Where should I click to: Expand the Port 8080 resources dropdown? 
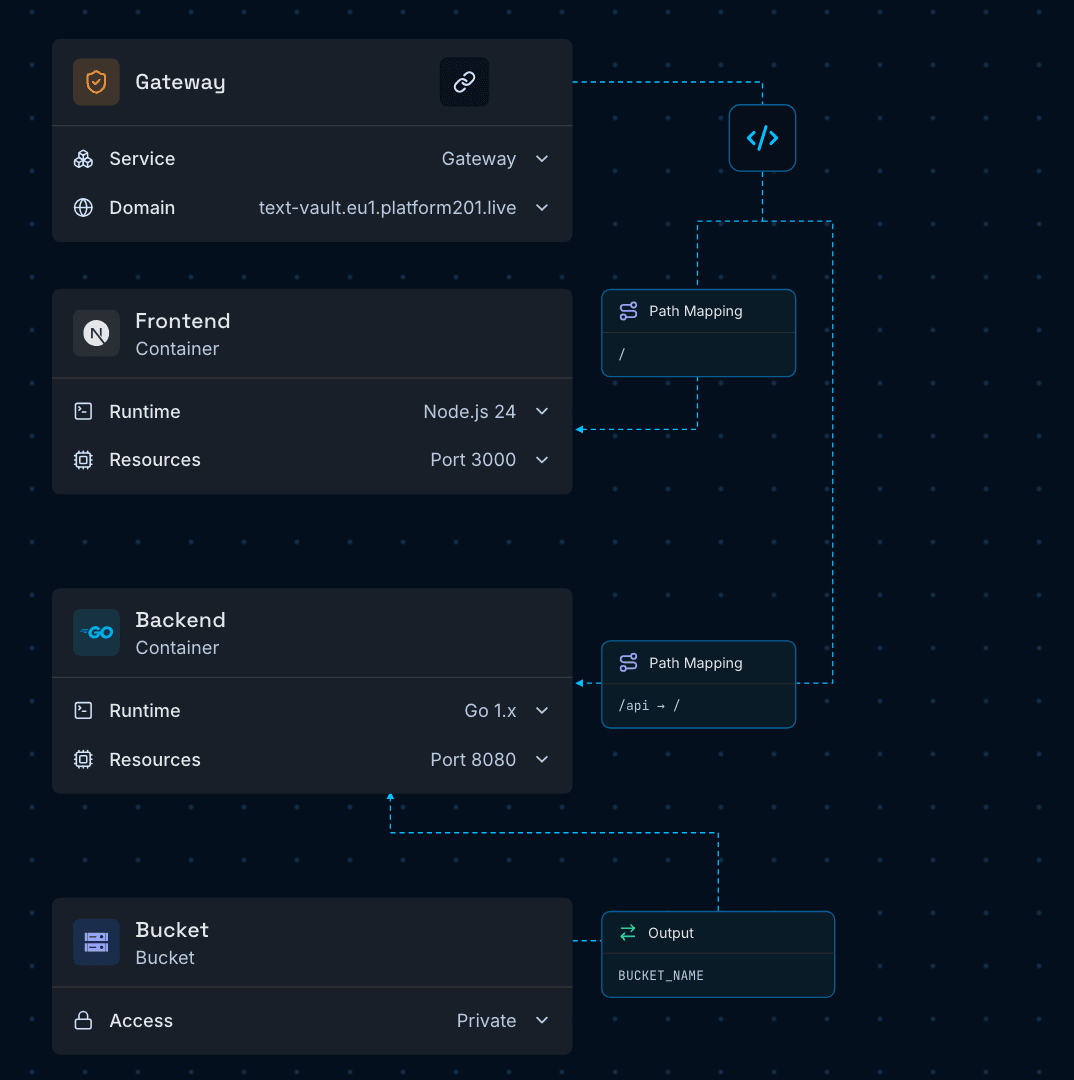542,759
